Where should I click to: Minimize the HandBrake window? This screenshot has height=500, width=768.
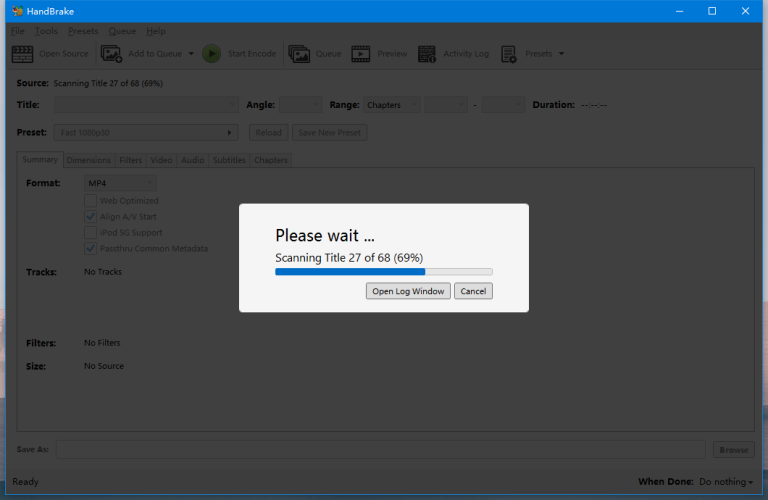(679, 11)
